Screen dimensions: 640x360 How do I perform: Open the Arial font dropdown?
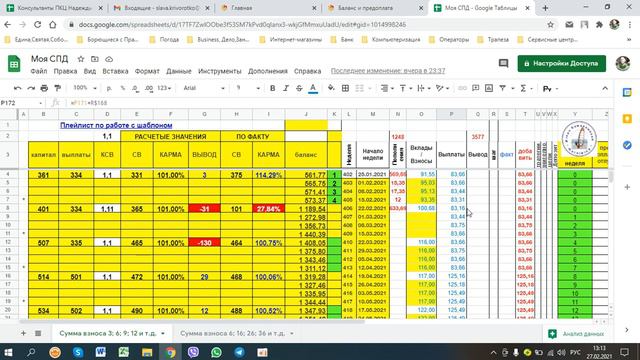coord(204,88)
